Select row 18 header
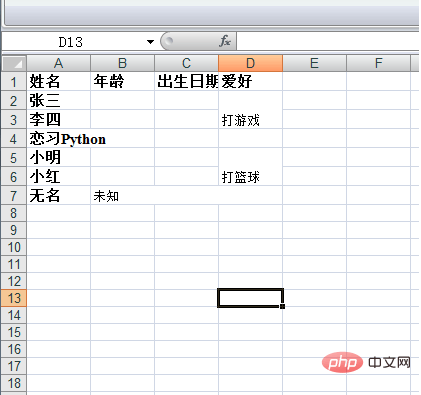 [x=14, y=383]
